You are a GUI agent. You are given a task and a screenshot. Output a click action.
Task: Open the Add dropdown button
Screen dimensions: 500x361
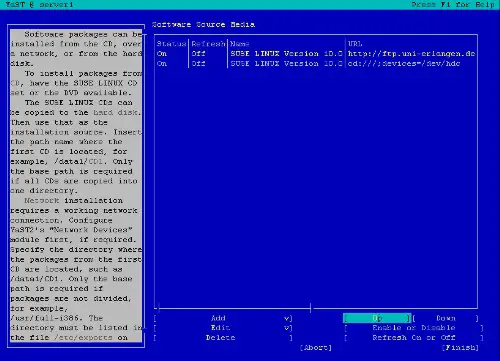coord(223,318)
